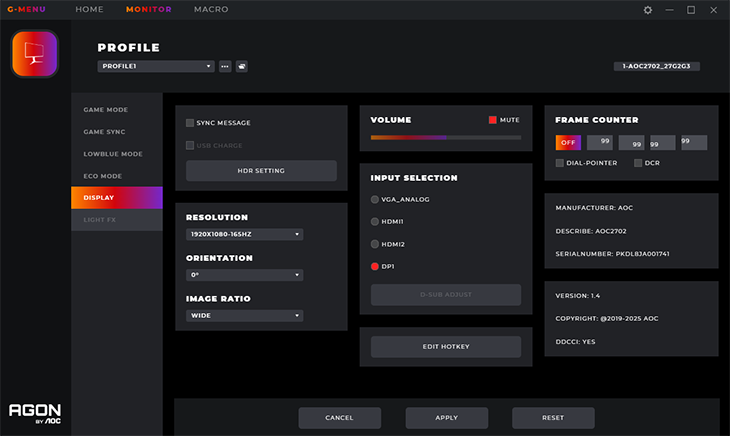This screenshot has width=730, height=436.
Task: Click the icon button next to profile ellipsis
Action: click(242, 66)
